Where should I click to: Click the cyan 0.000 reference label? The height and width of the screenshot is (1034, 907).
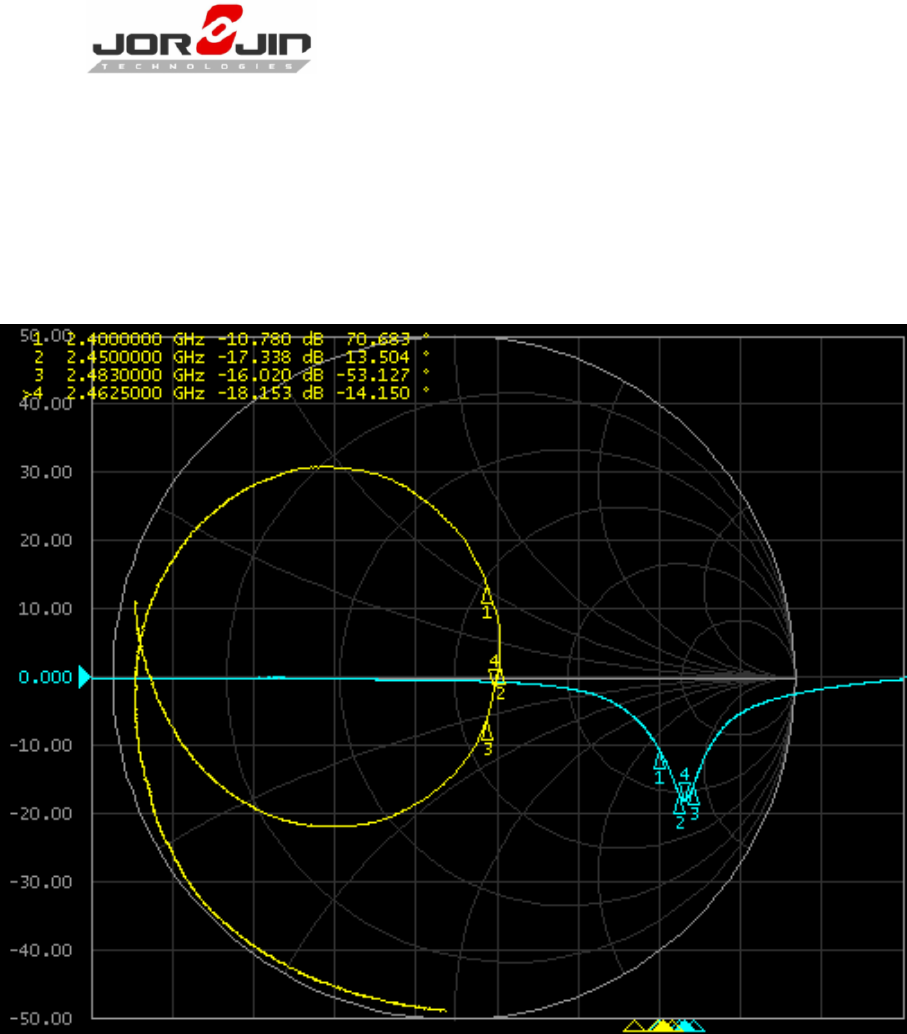pos(46,677)
